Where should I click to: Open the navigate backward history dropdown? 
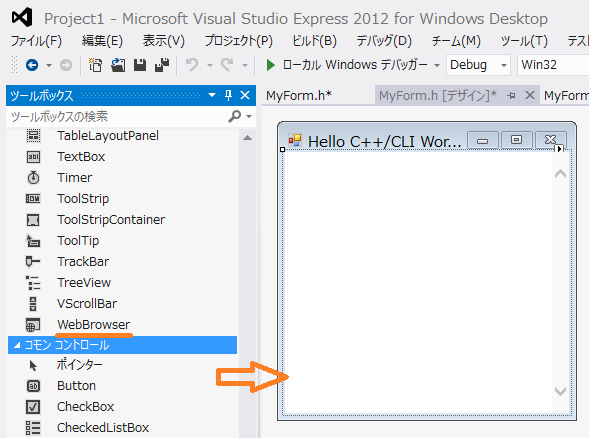49,65
